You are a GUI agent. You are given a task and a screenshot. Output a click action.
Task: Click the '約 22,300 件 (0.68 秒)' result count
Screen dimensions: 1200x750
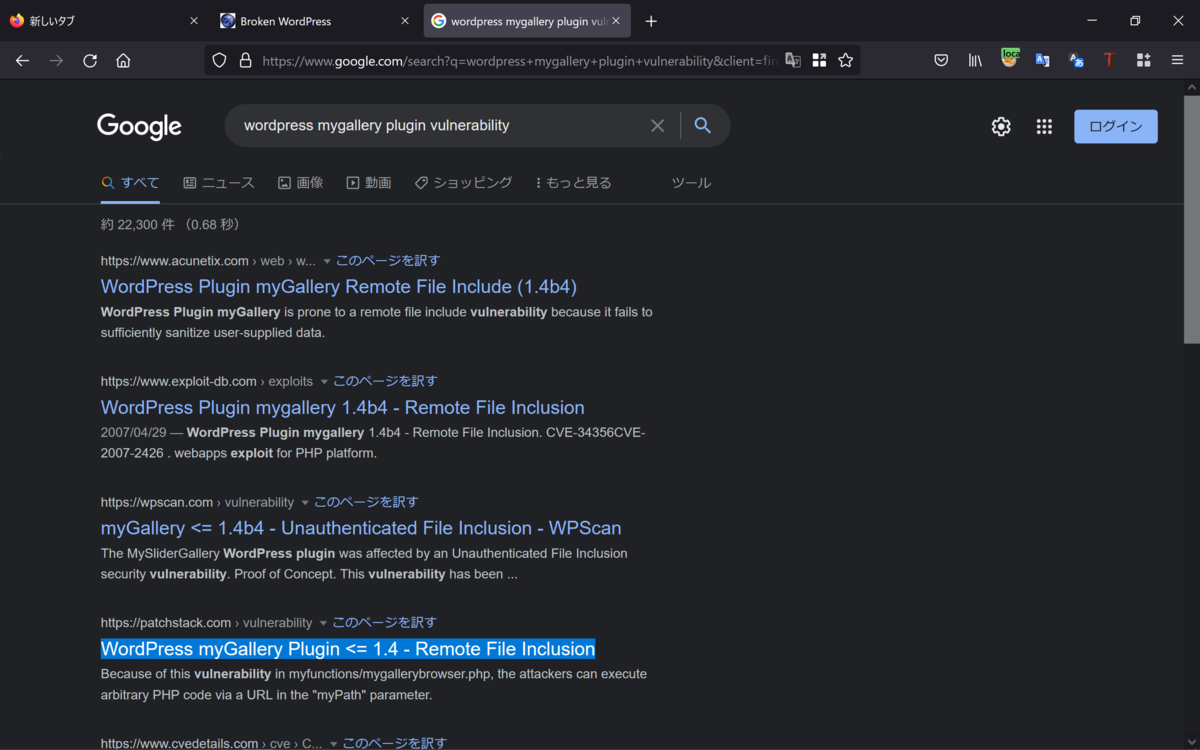[x=170, y=224]
